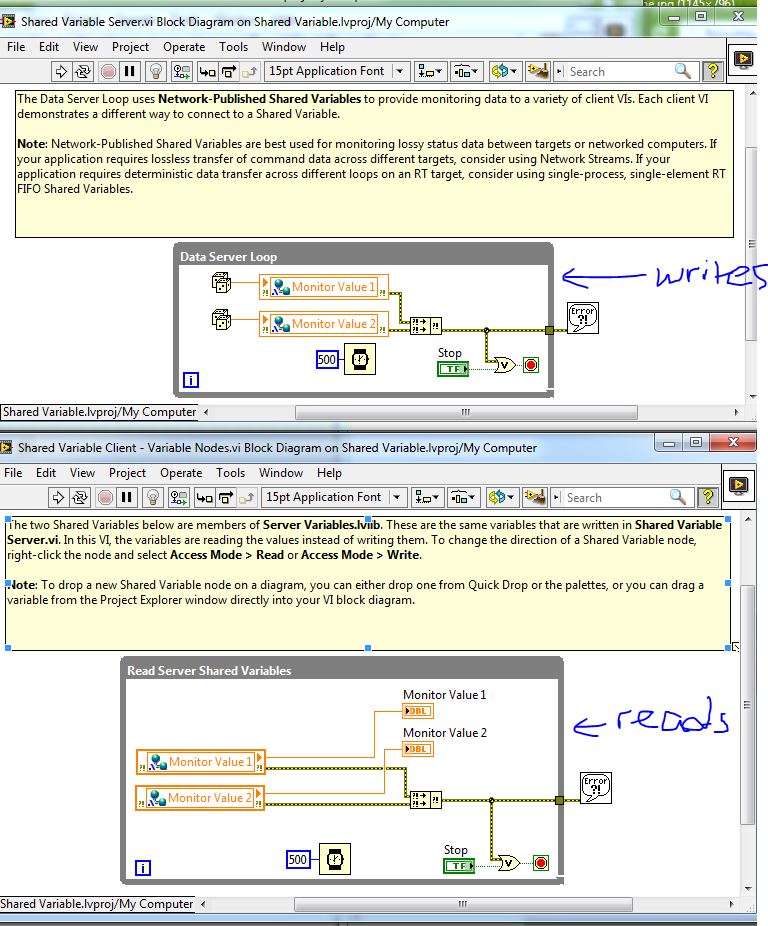Click search magnifier icon in Server window
Image resolution: width=768 pixels, height=926 pixels.
(x=683, y=71)
